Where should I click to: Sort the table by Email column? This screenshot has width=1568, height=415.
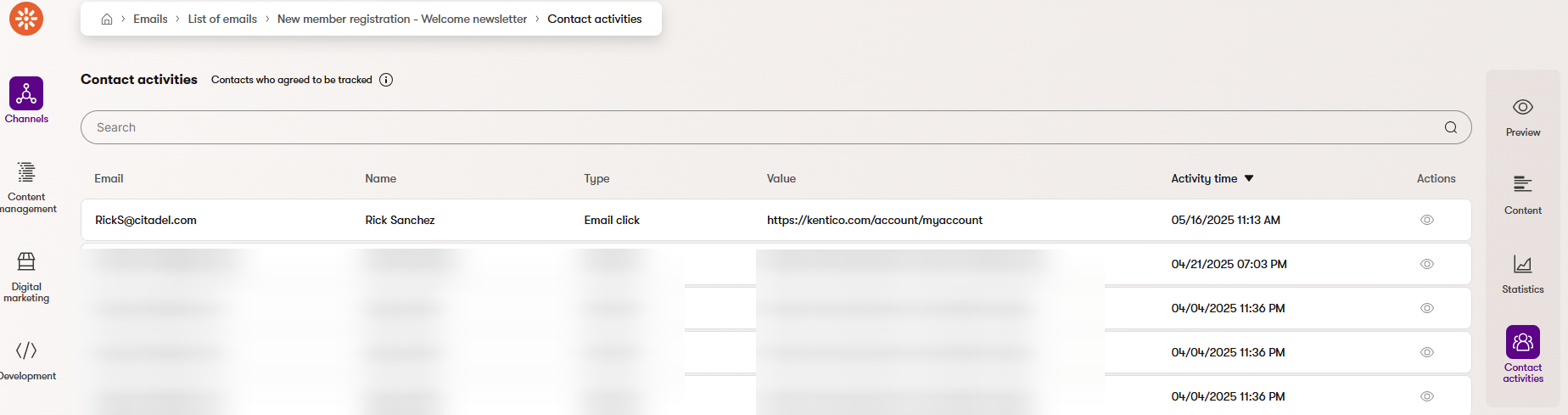[x=109, y=178]
